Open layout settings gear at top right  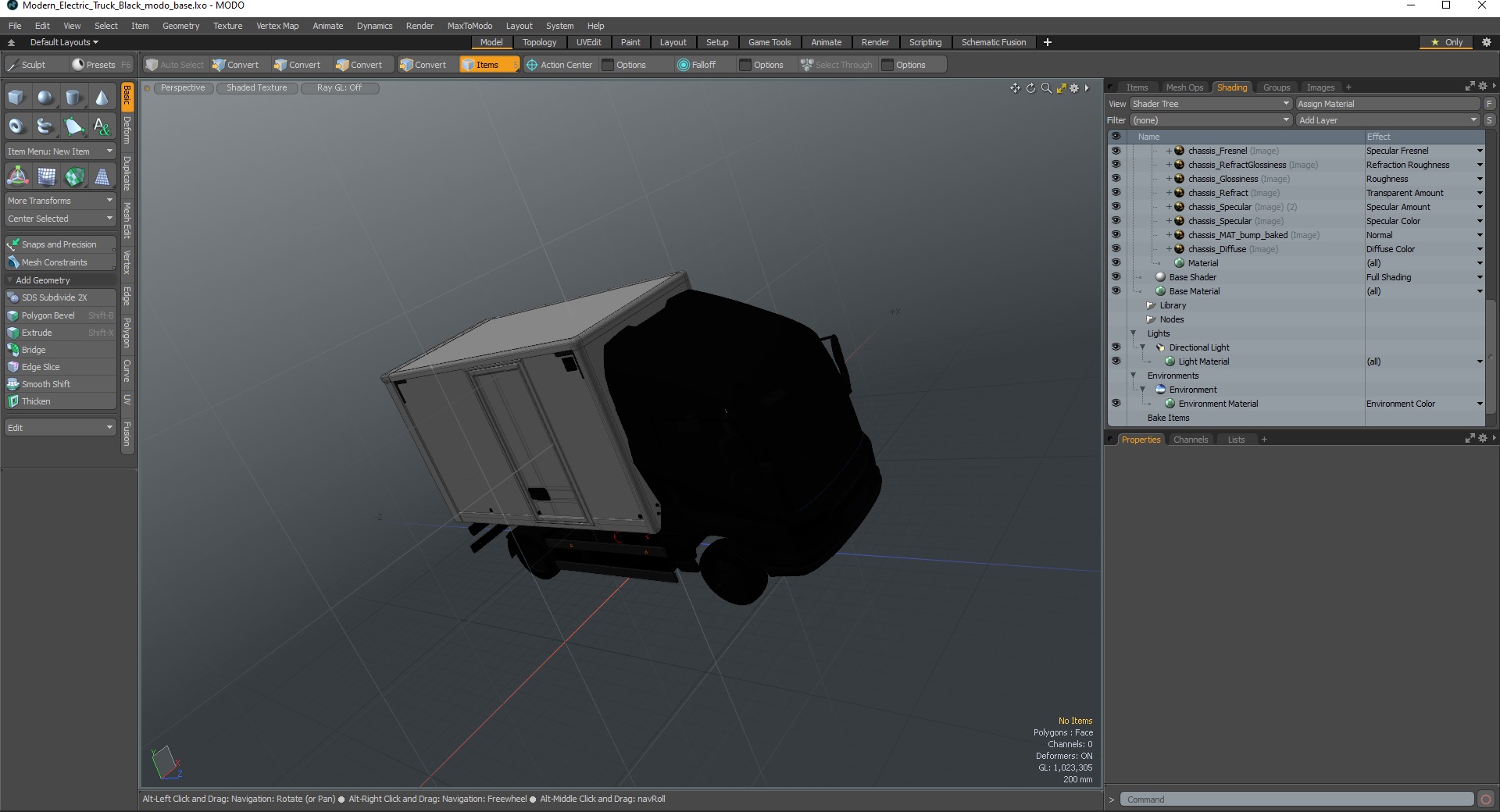pos(1487,42)
